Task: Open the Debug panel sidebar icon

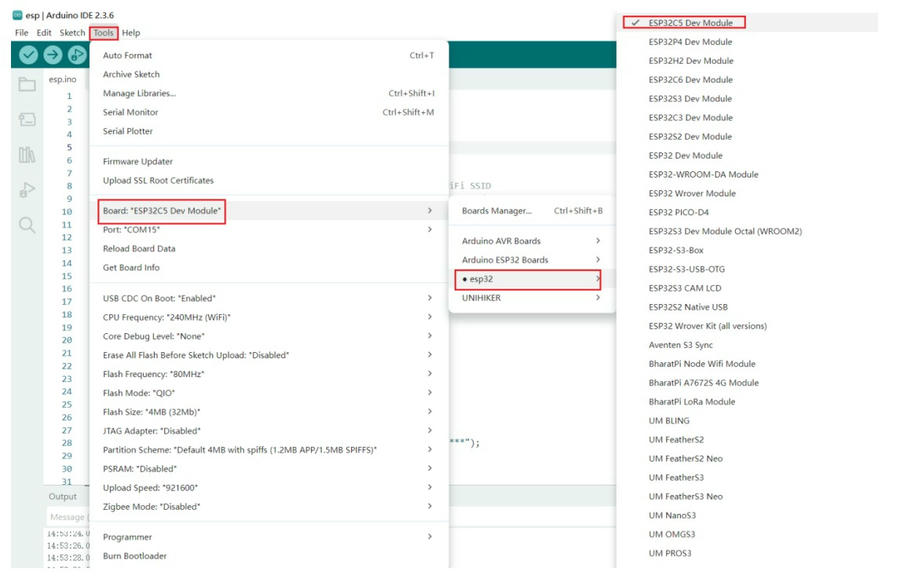Action: (x=27, y=189)
